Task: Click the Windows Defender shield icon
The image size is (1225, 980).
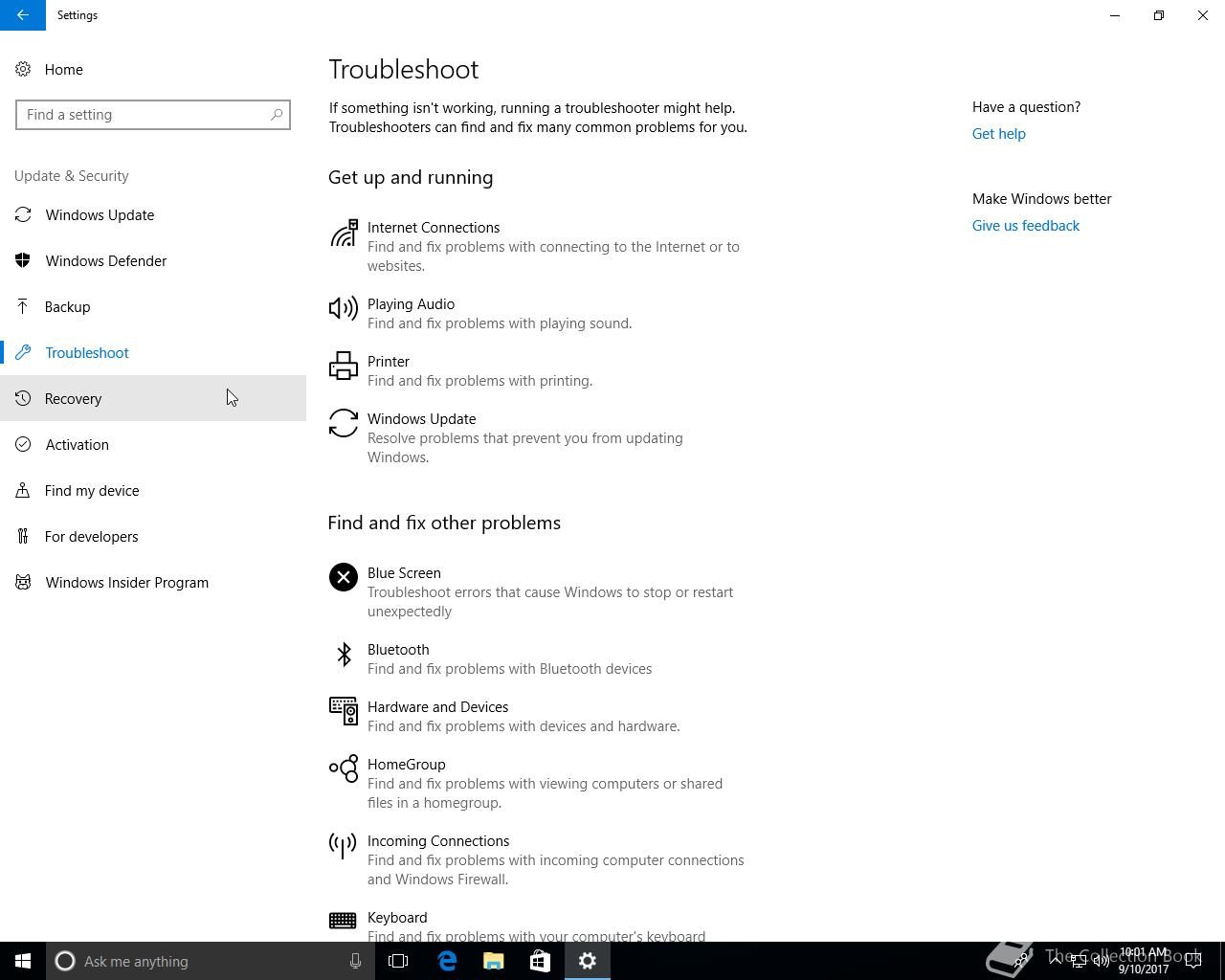Action: 23,261
